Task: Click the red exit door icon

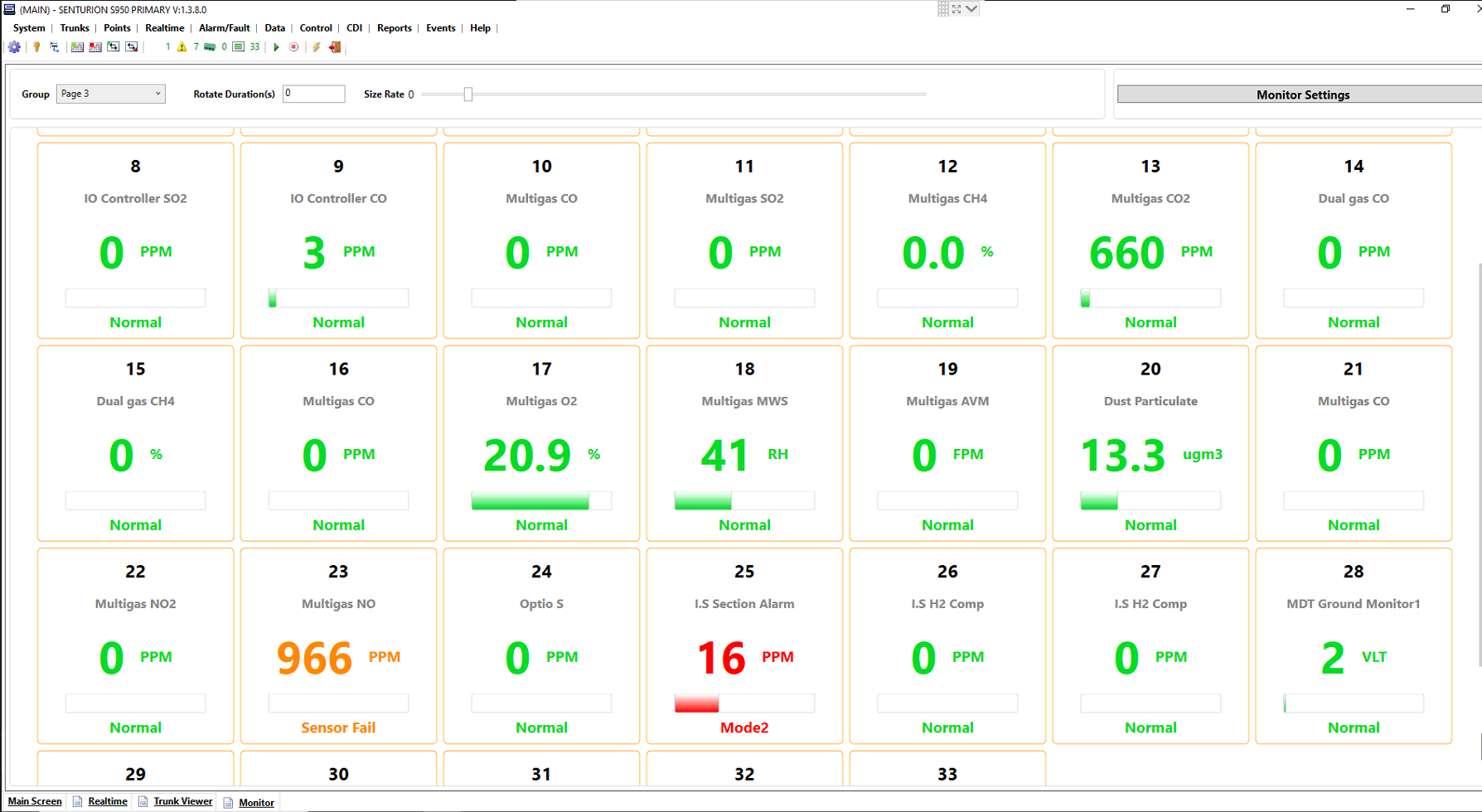Action: coord(335,47)
